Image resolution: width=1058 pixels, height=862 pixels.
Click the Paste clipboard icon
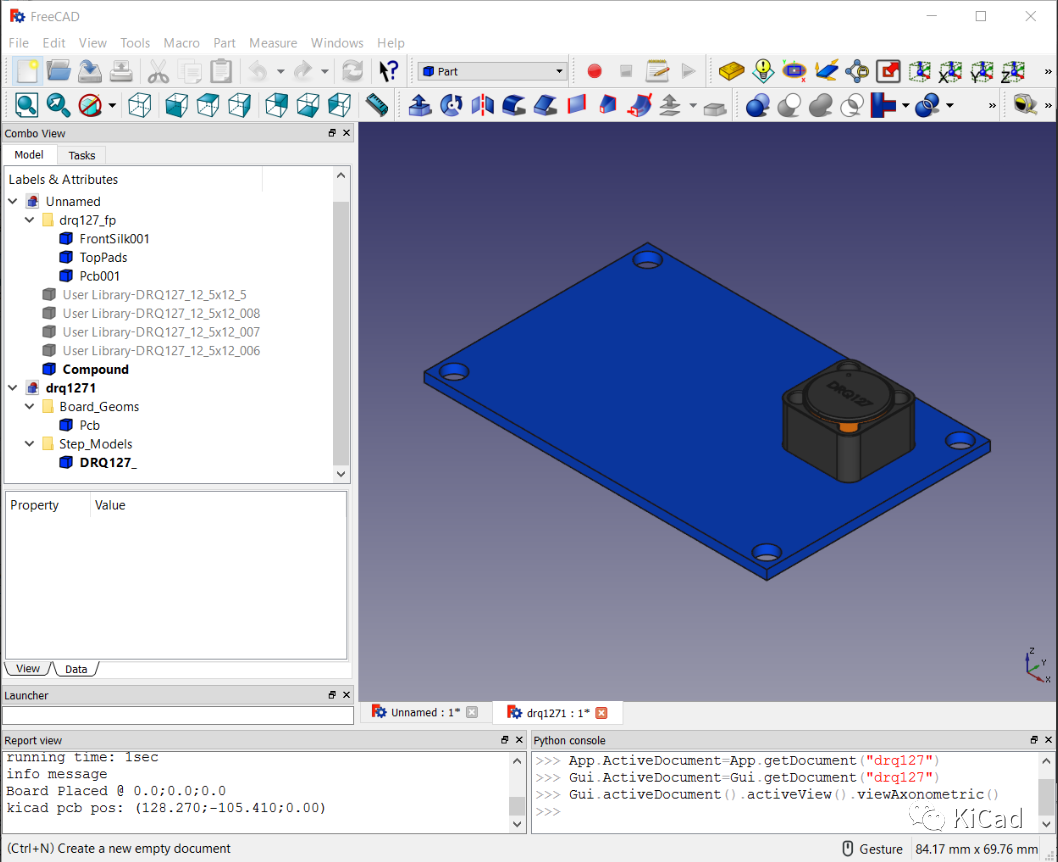click(221, 71)
